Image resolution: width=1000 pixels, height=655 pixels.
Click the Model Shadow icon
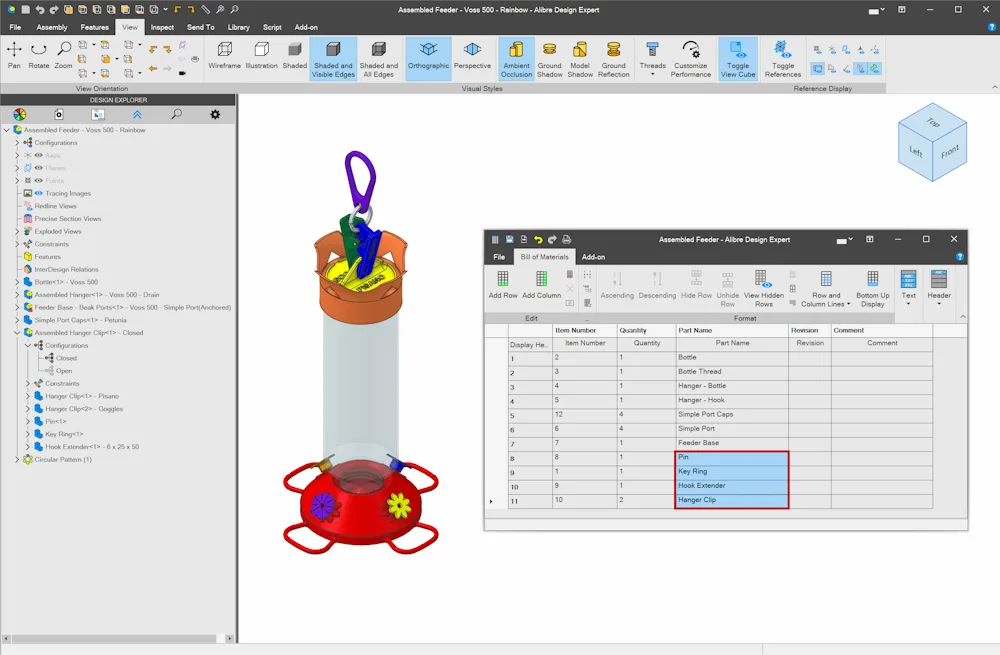pos(580,59)
